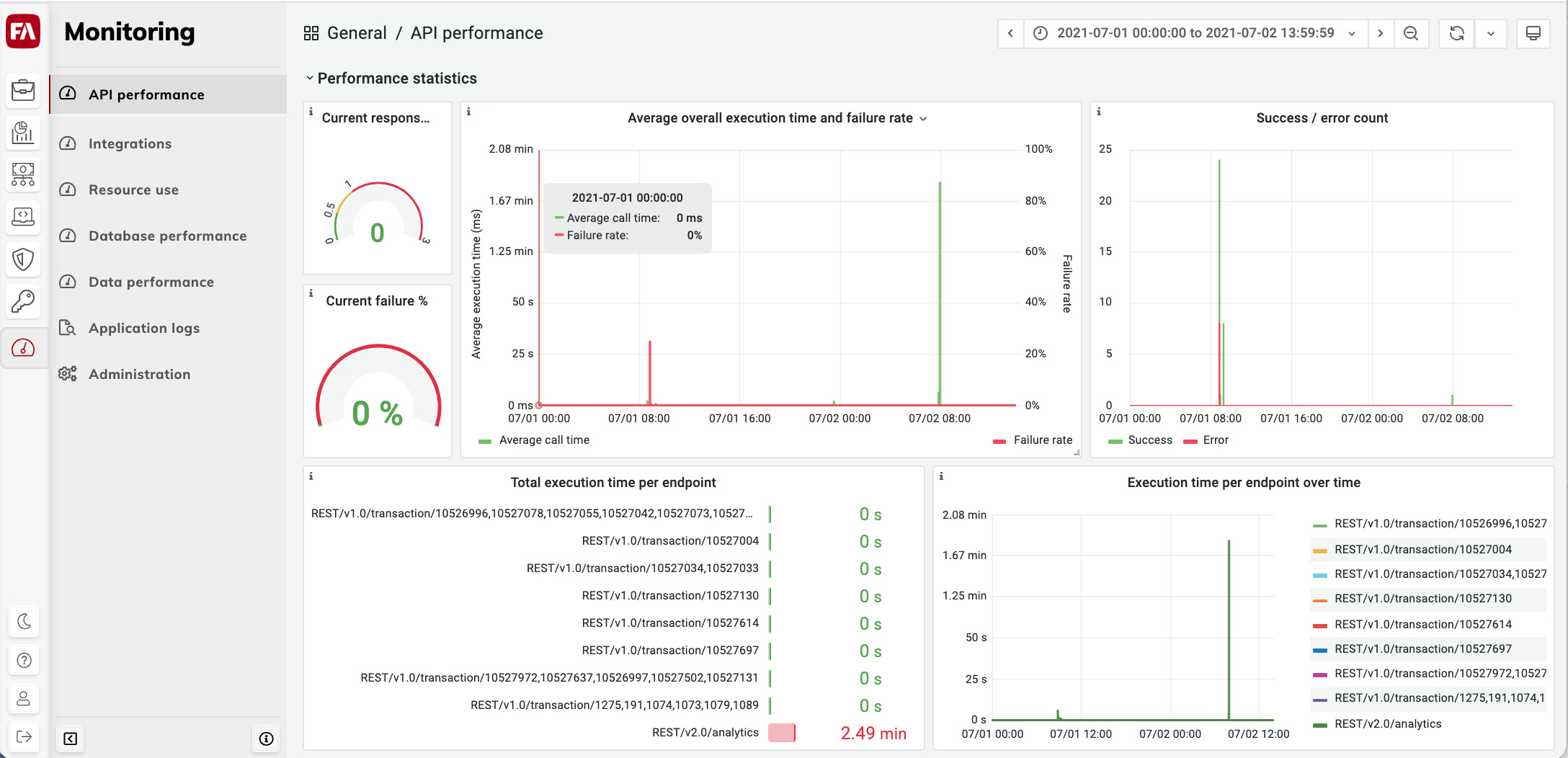Click the logout icon in sidebar
This screenshot has height=758, width=1568.
click(24, 736)
